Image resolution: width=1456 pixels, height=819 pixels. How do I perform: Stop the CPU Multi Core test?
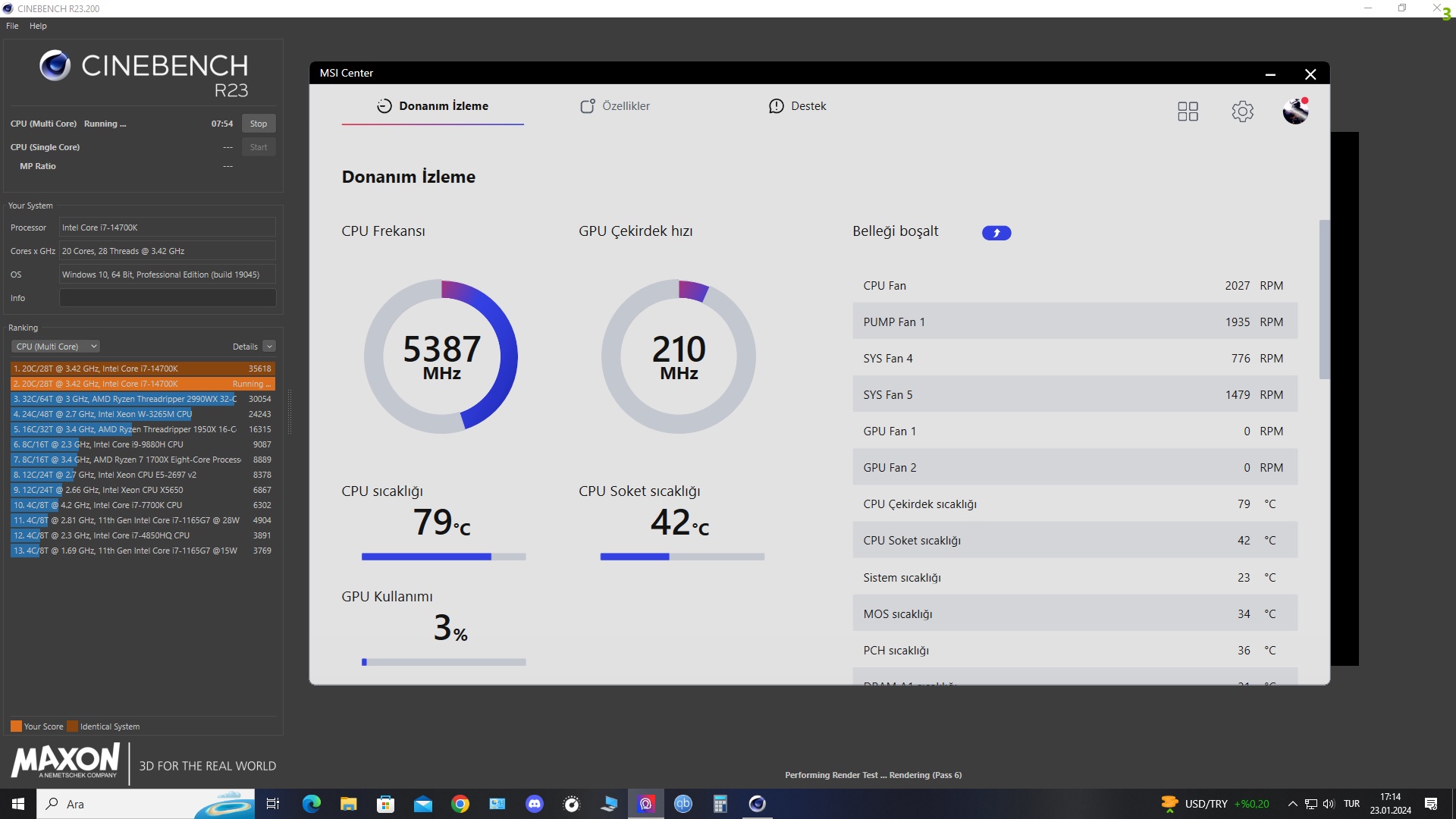click(259, 124)
